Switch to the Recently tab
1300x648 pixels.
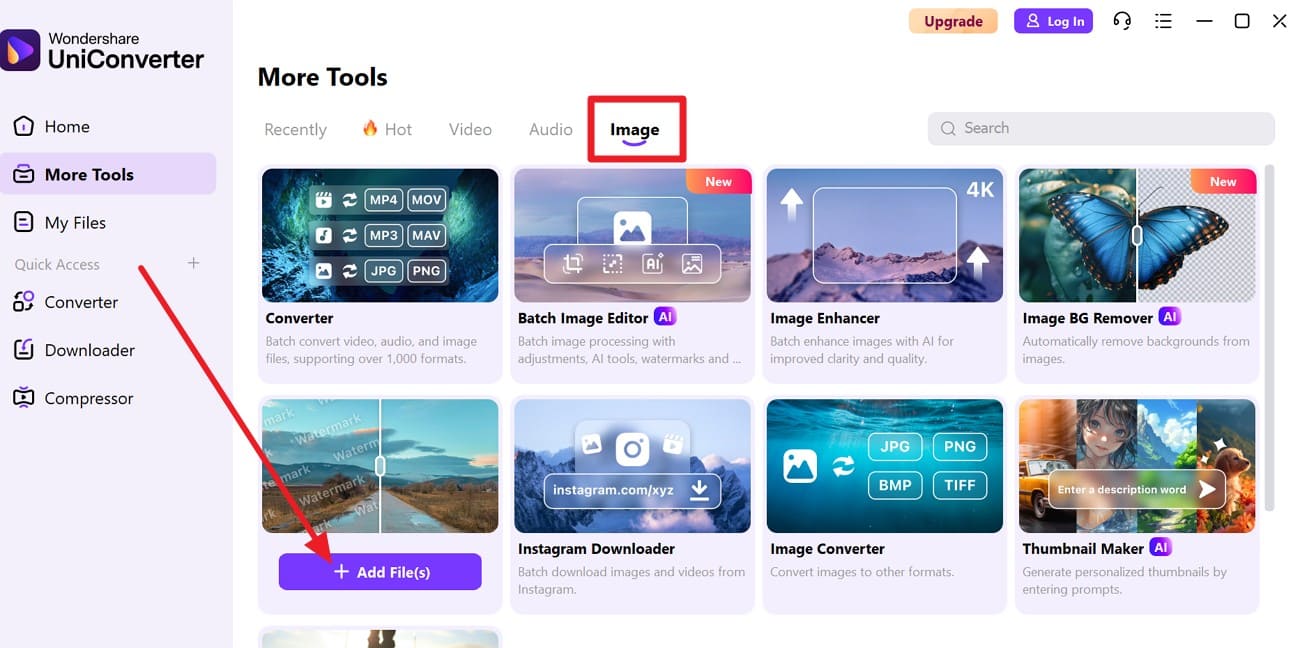[295, 129]
